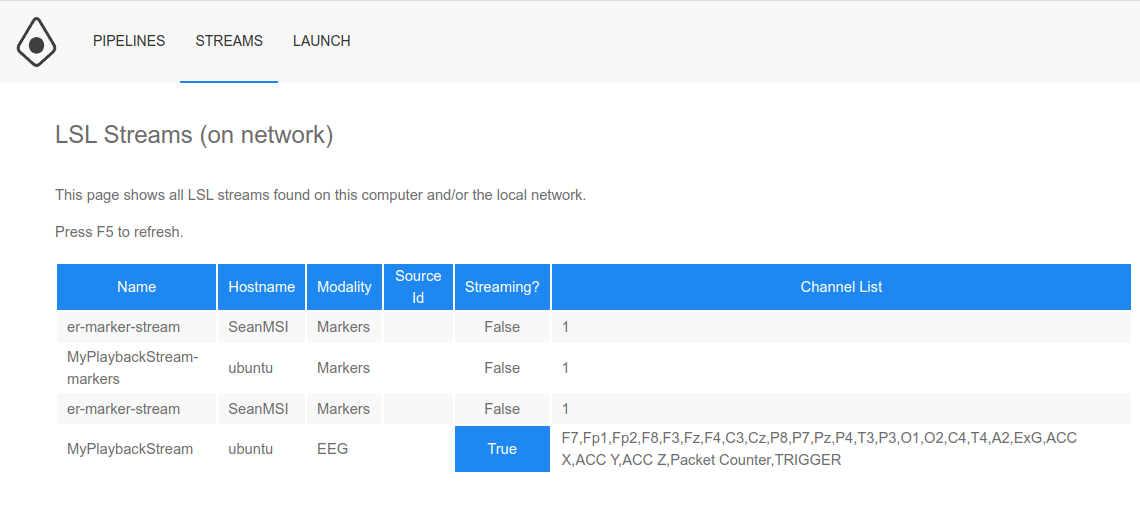
Task: Click the Streaming? column header
Action: [502, 287]
